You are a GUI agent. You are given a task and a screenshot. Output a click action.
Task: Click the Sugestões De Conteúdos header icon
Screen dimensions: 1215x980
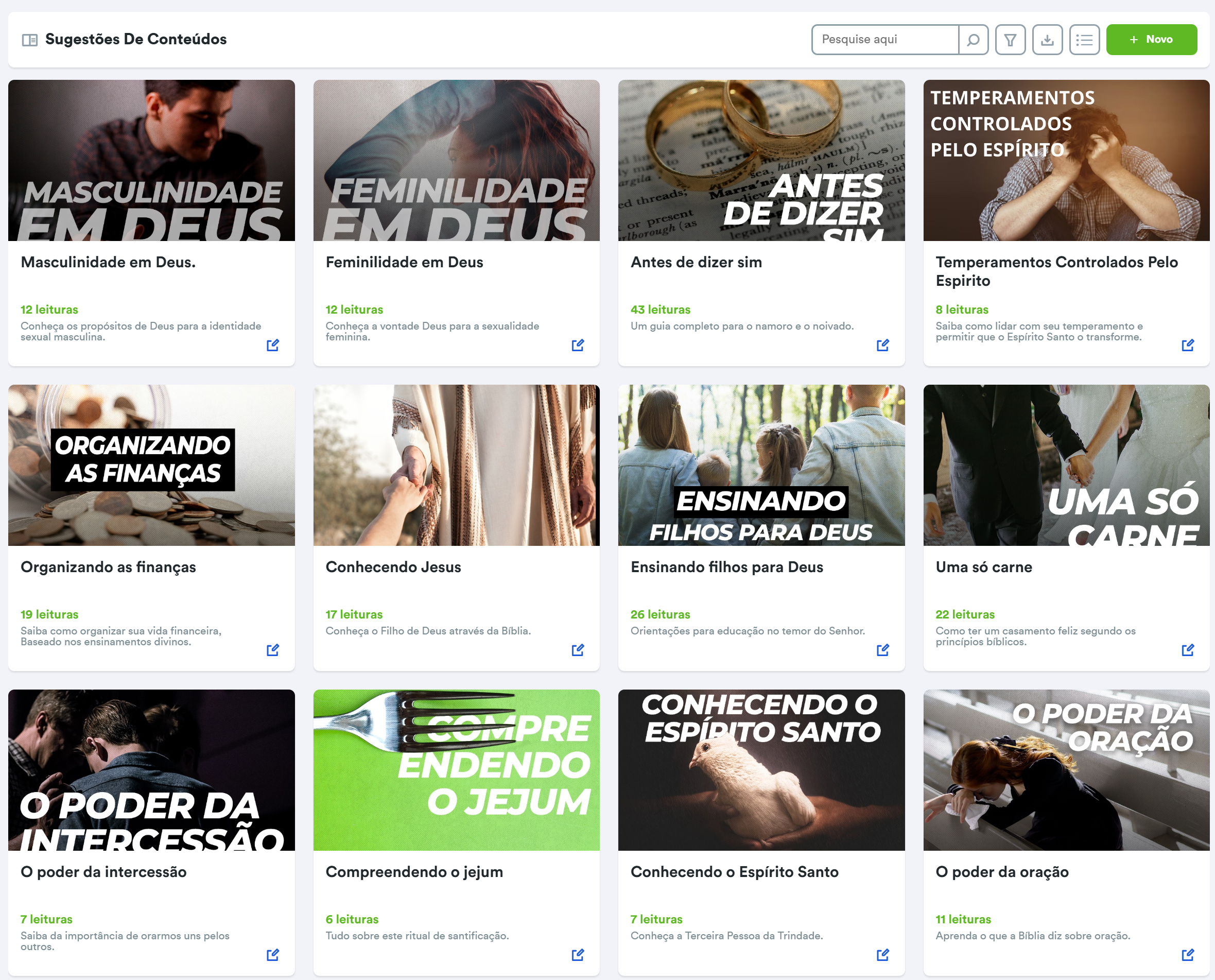tap(29, 40)
